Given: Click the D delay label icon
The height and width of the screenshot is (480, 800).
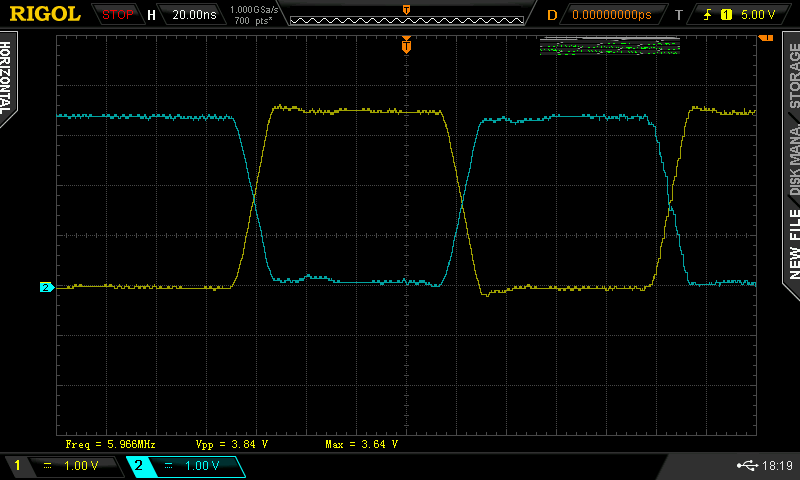Looking at the screenshot, I should [552, 15].
